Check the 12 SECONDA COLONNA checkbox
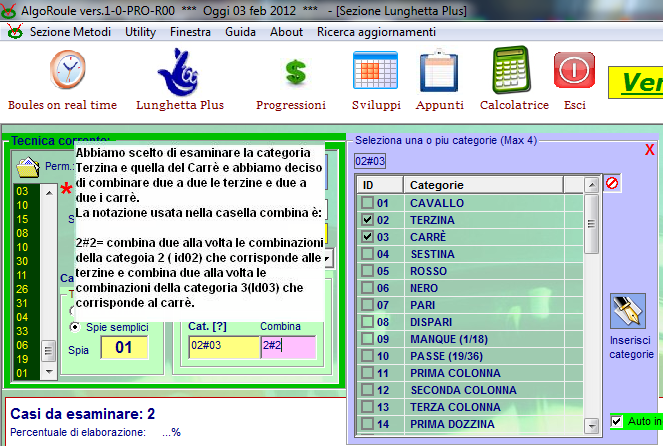The image size is (663, 446). click(x=367, y=390)
